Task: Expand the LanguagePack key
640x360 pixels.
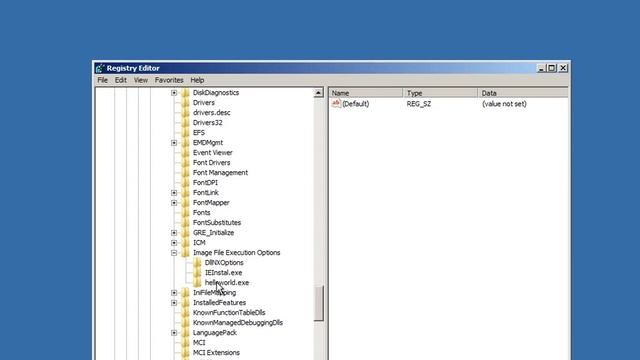Action: [x=174, y=333]
